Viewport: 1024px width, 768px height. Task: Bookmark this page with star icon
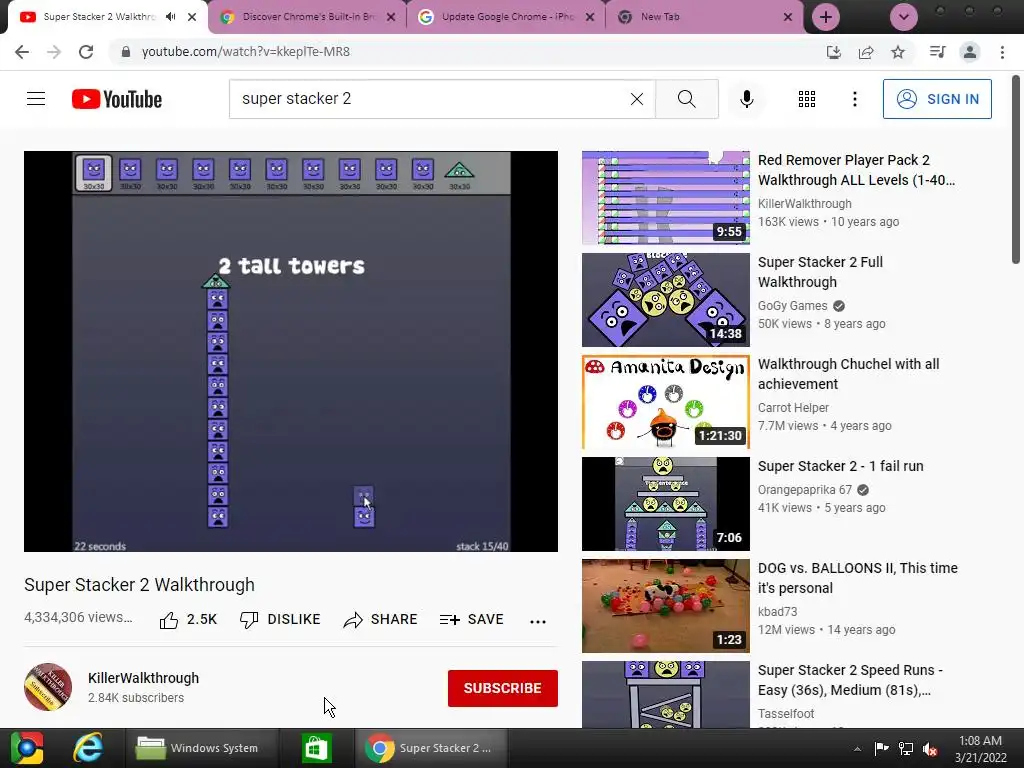pyautogui.click(x=898, y=52)
